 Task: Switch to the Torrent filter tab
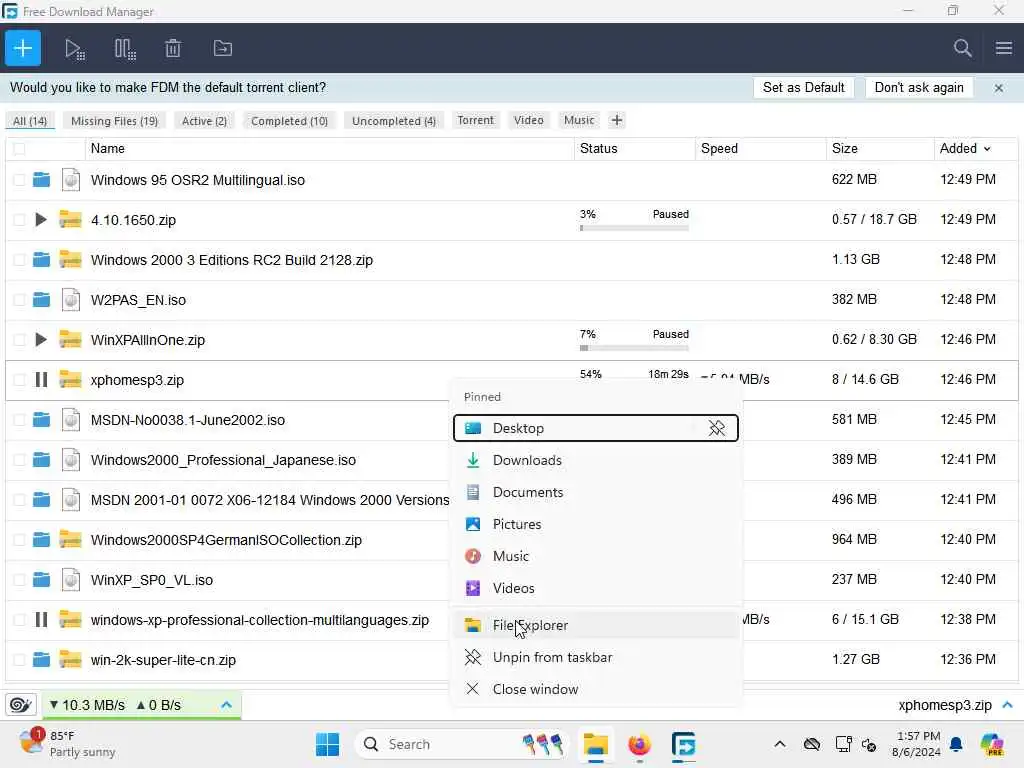(475, 120)
